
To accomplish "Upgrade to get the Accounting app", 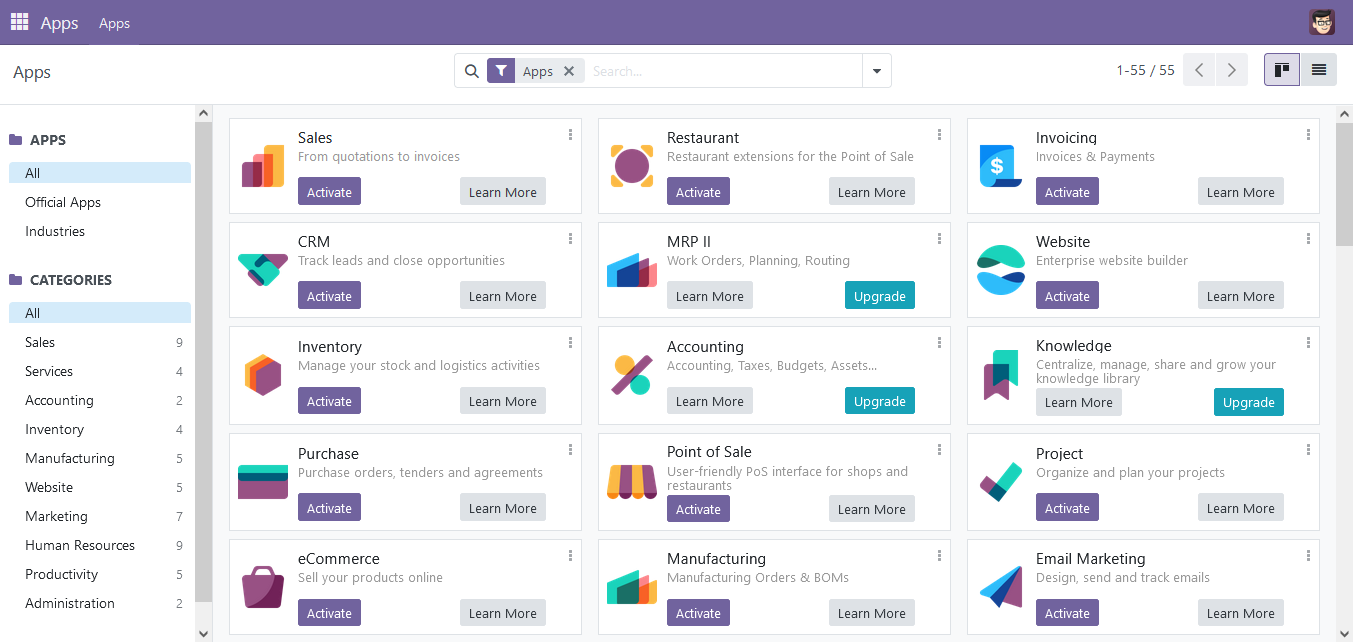I will 879,401.
